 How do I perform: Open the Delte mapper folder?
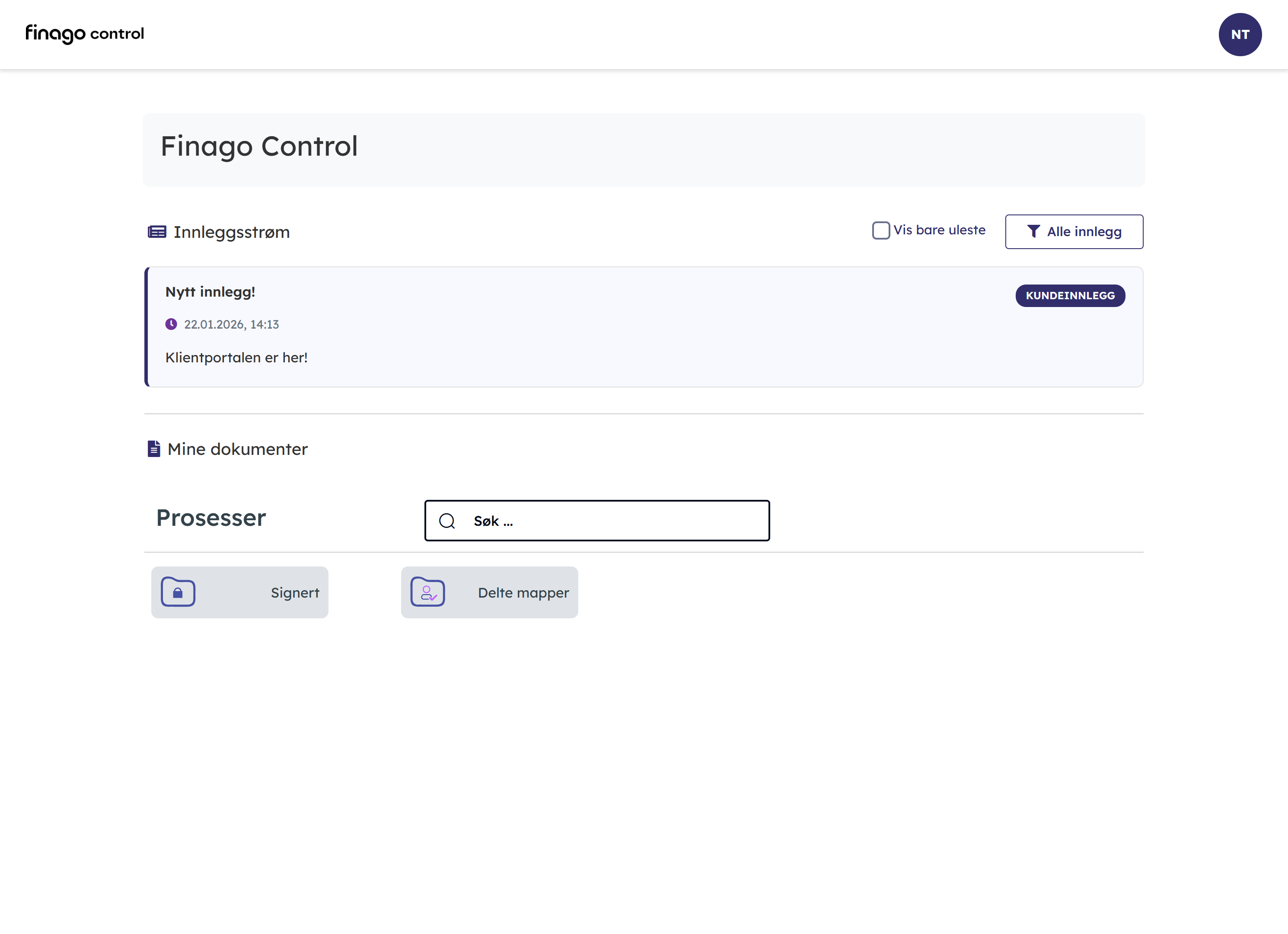[523, 592]
